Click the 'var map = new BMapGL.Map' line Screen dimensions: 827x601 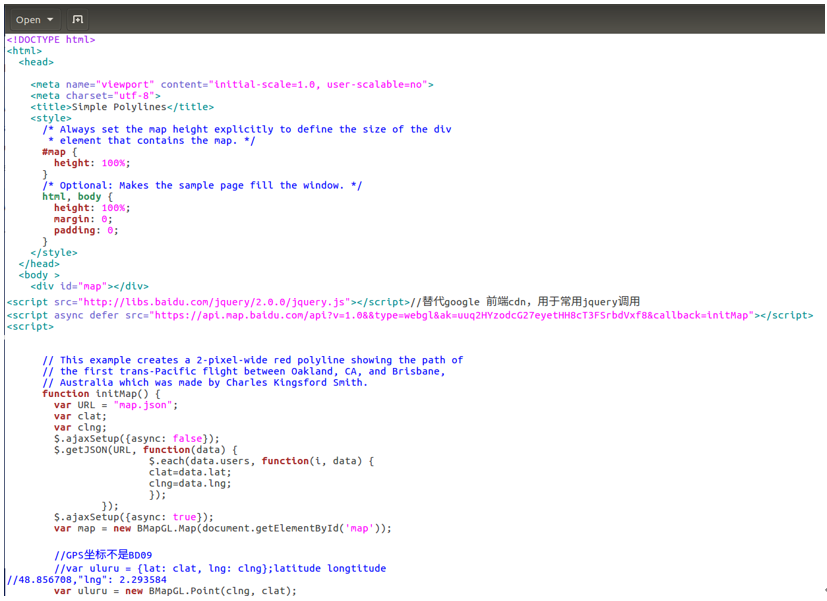[x=223, y=528]
